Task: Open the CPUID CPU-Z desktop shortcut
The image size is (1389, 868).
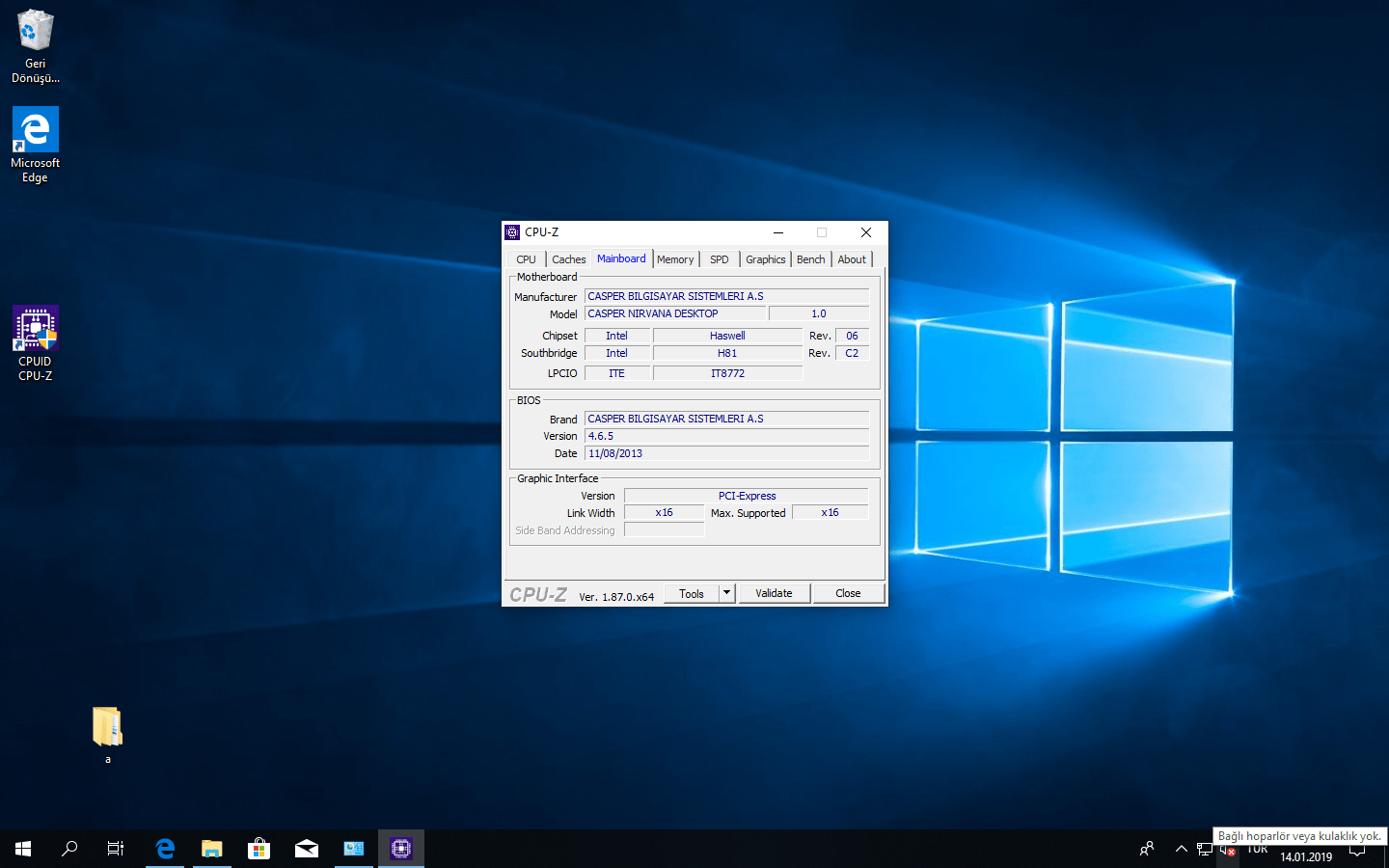Action: 35,342
